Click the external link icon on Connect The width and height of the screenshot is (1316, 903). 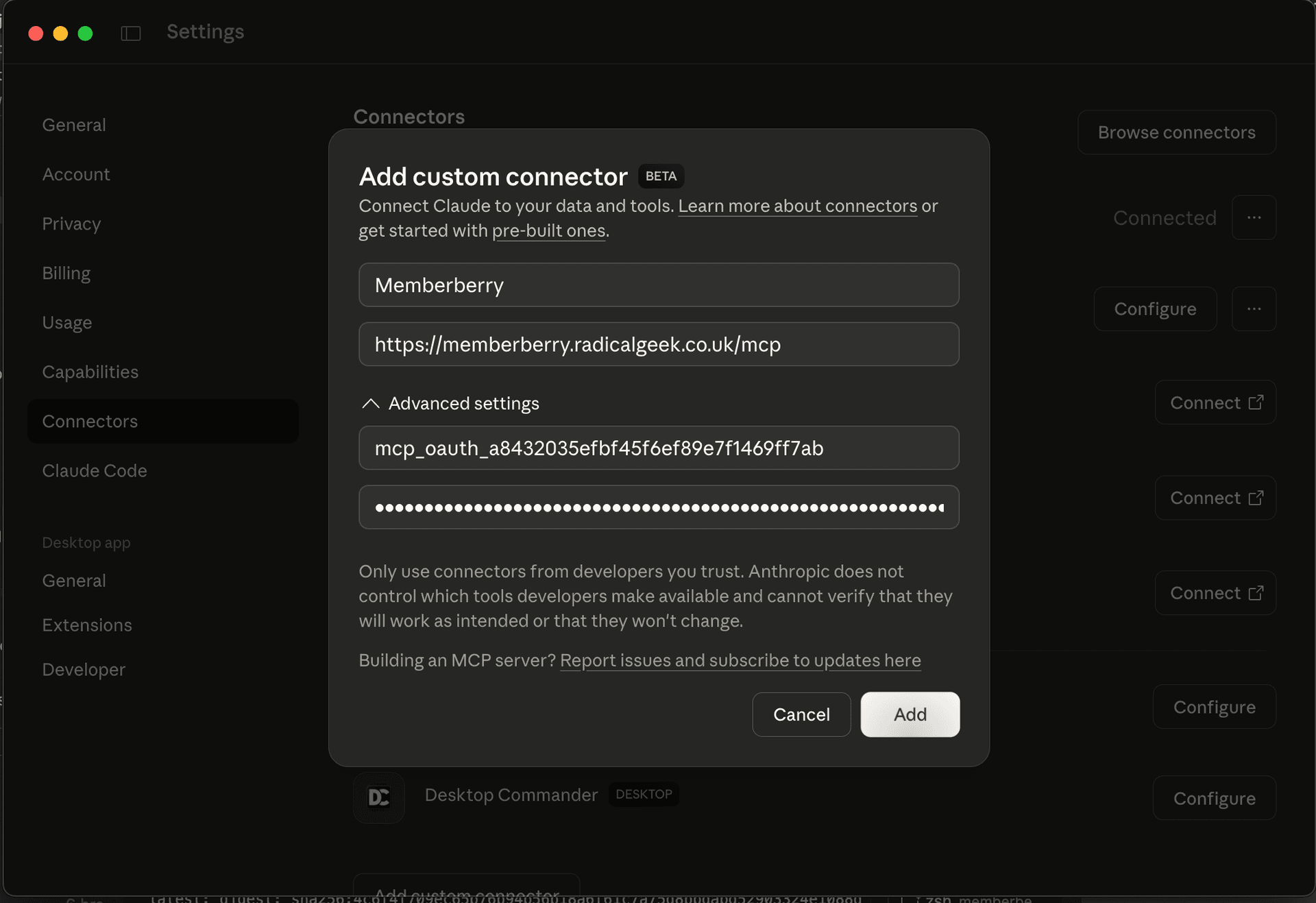click(1257, 402)
